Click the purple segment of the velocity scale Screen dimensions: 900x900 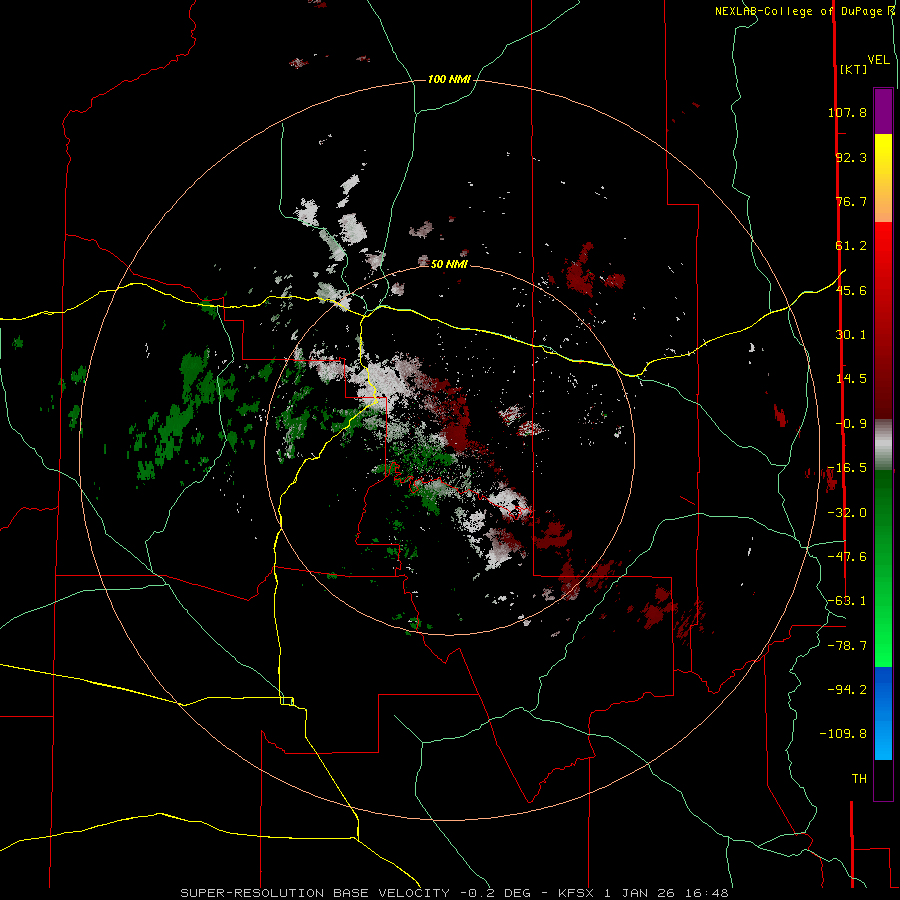(x=883, y=111)
